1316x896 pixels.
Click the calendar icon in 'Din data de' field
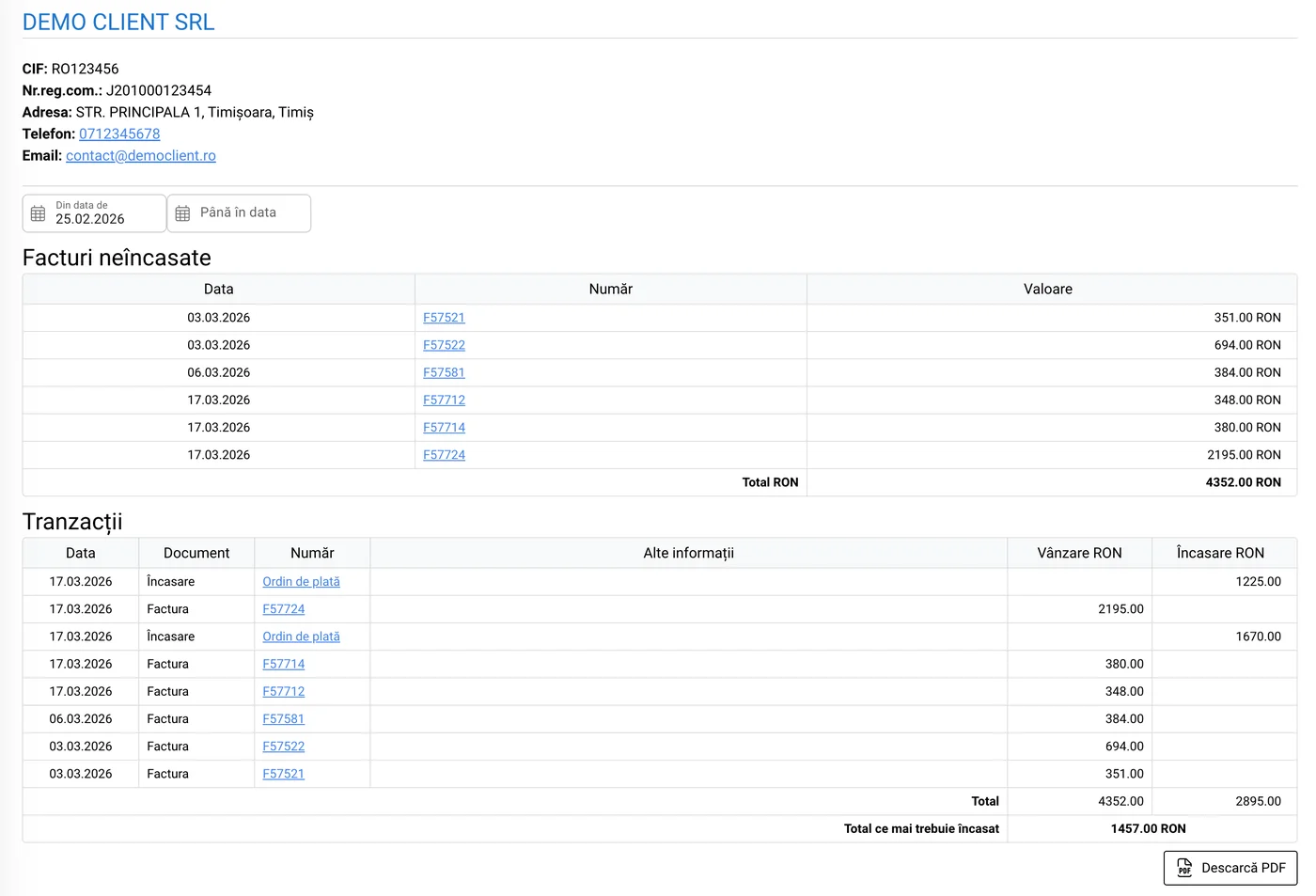tap(38, 213)
